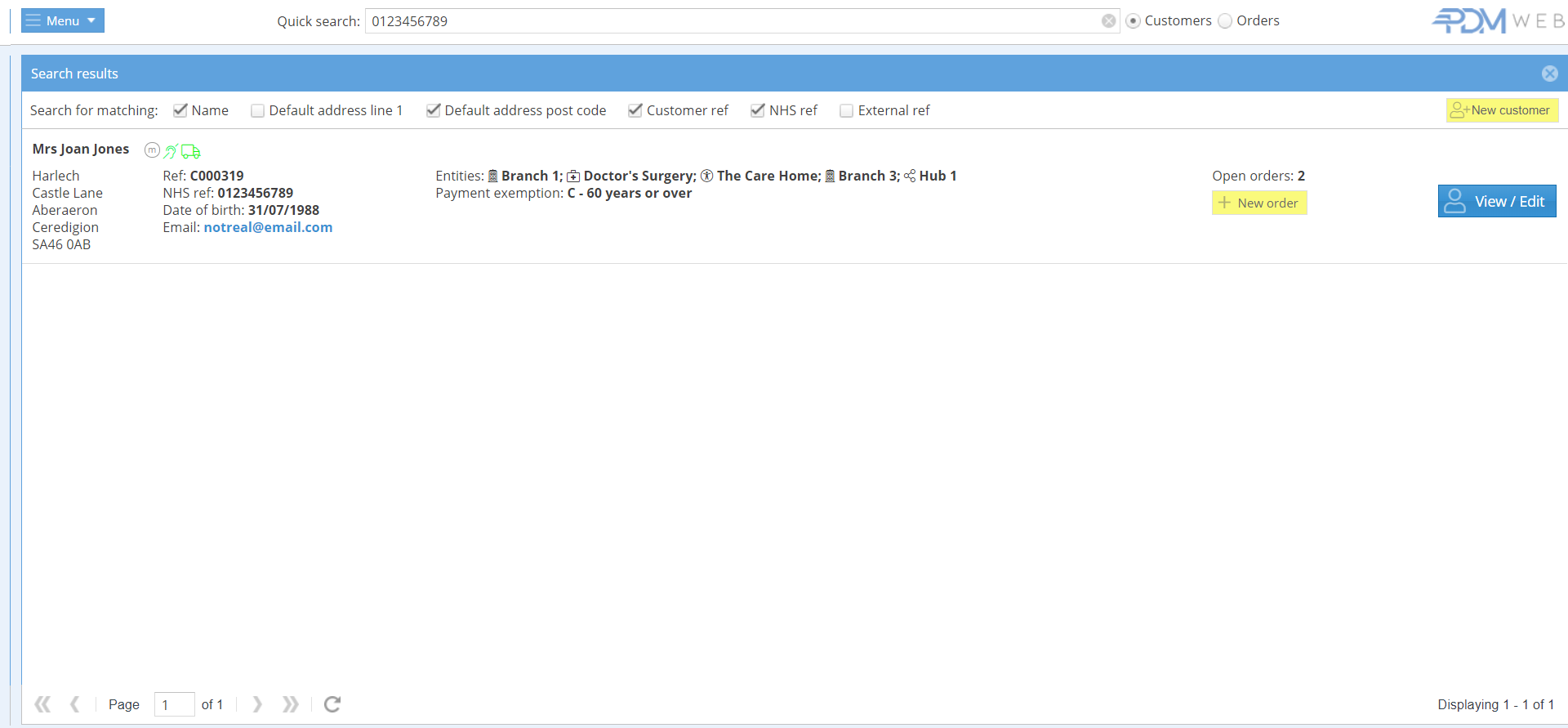Click the page number input field

174,704
